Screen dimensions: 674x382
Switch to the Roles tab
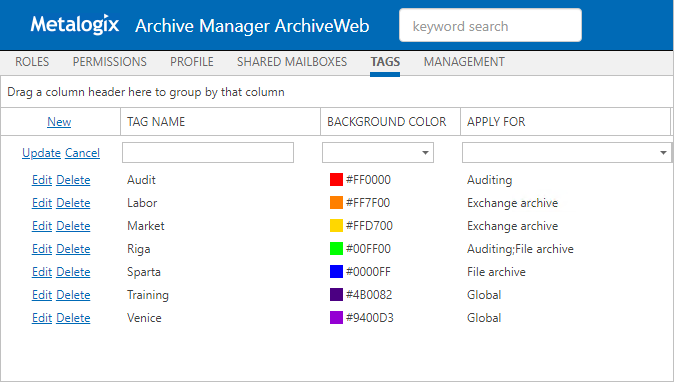[32, 62]
